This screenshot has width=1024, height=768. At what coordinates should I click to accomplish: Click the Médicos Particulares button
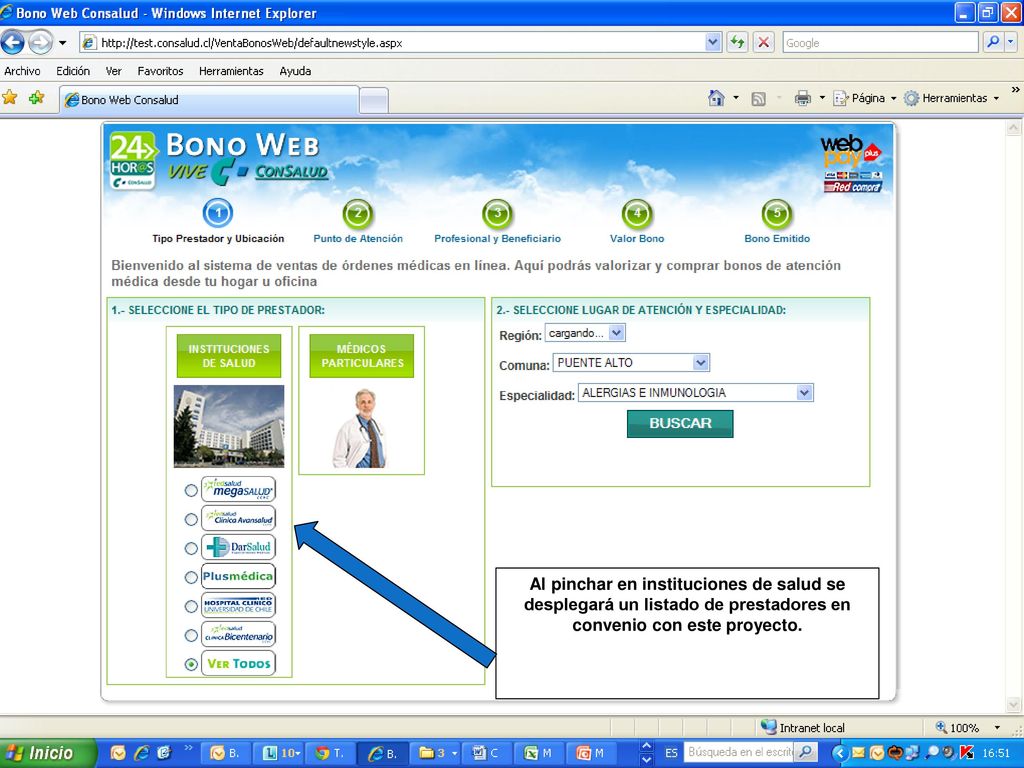[361, 356]
